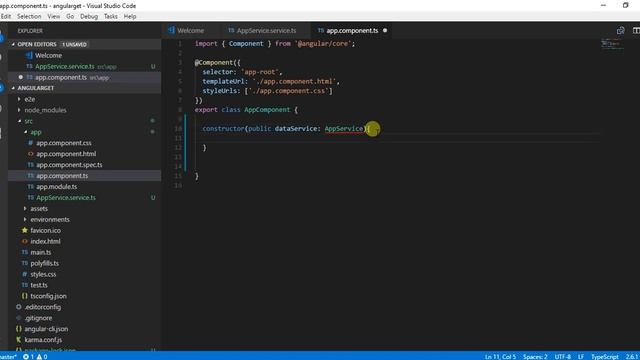Click the TS icon for app.module.ts
Viewport: 640px width, 360px height.
31,187
